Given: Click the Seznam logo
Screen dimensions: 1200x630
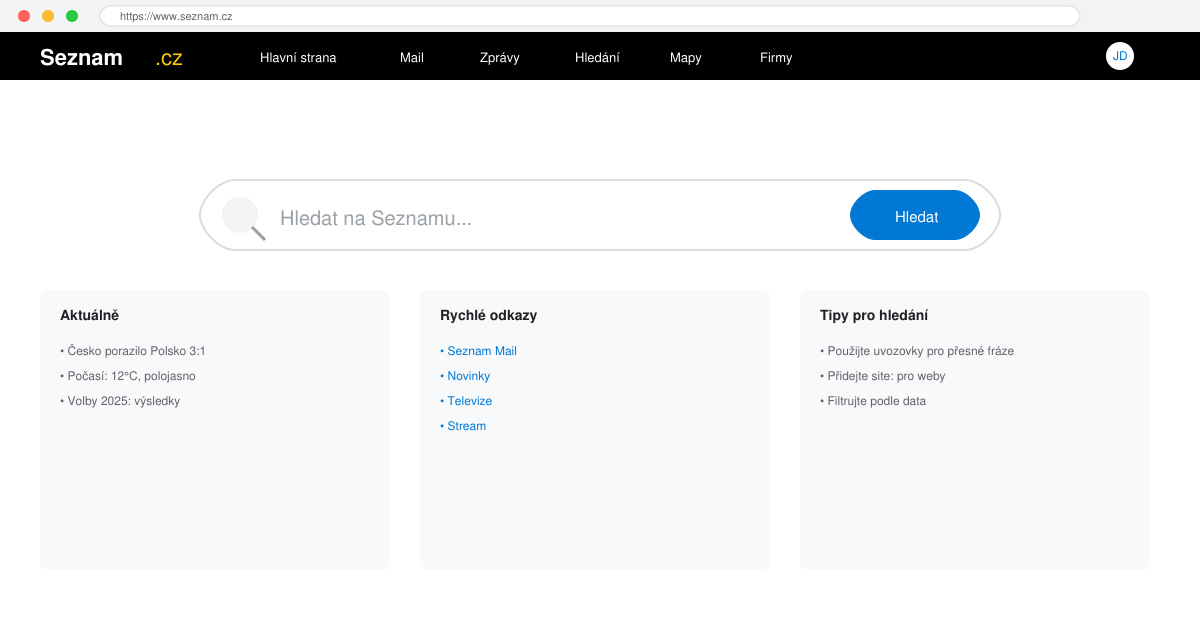Looking at the screenshot, I should (81, 58).
